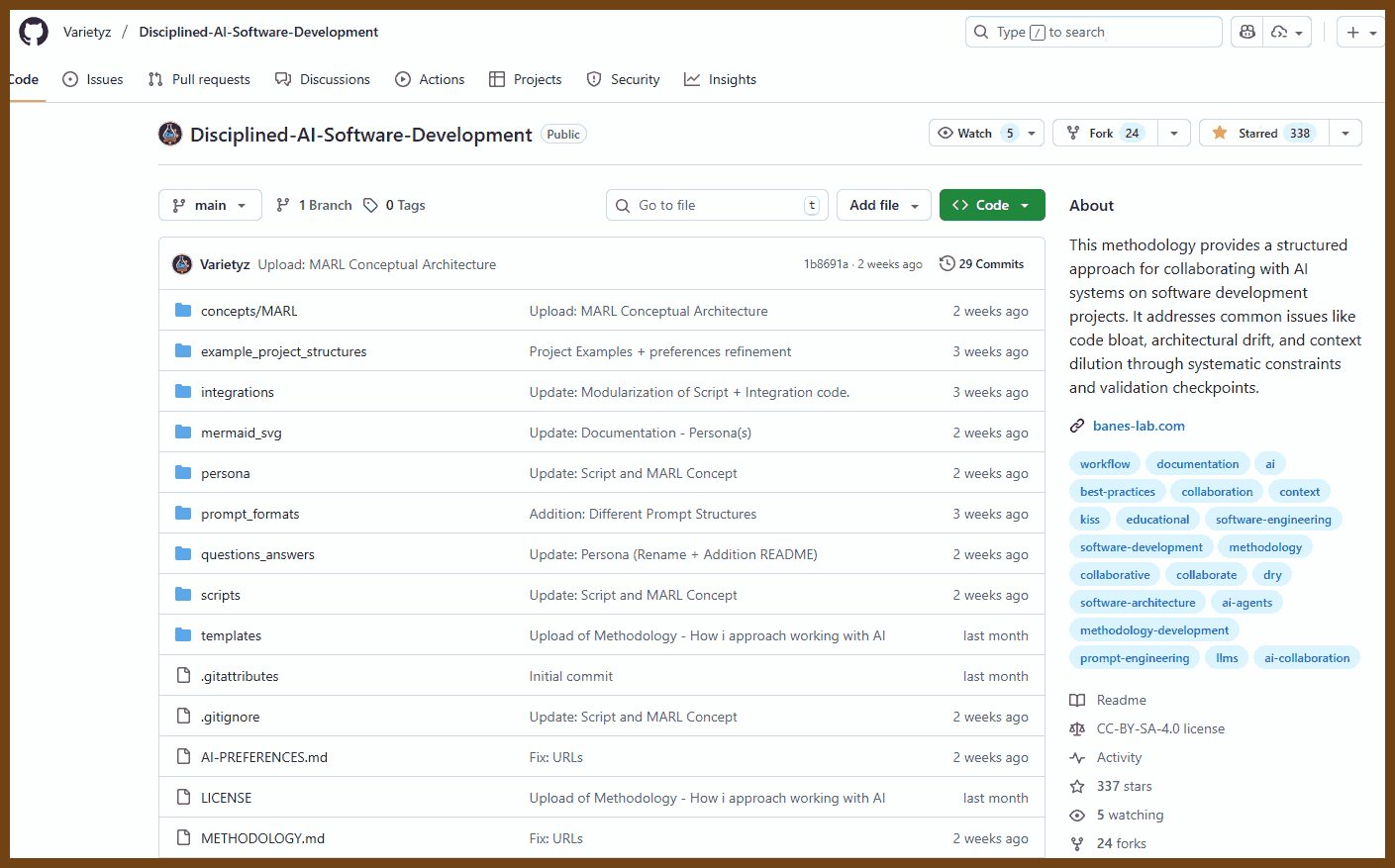The width and height of the screenshot is (1395, 868).
Task: Expand the main branch dropdown
Action: [210, 205]
